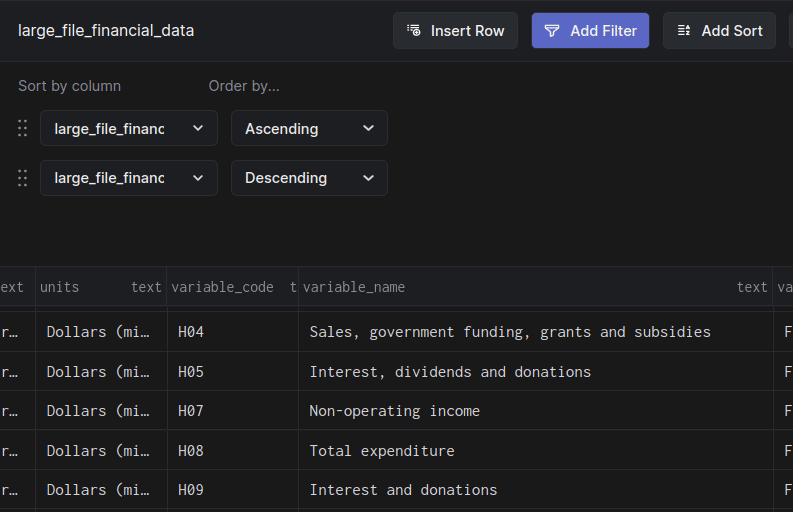Select the variable_code column header
793x512 pixels.
coord(222,287)
